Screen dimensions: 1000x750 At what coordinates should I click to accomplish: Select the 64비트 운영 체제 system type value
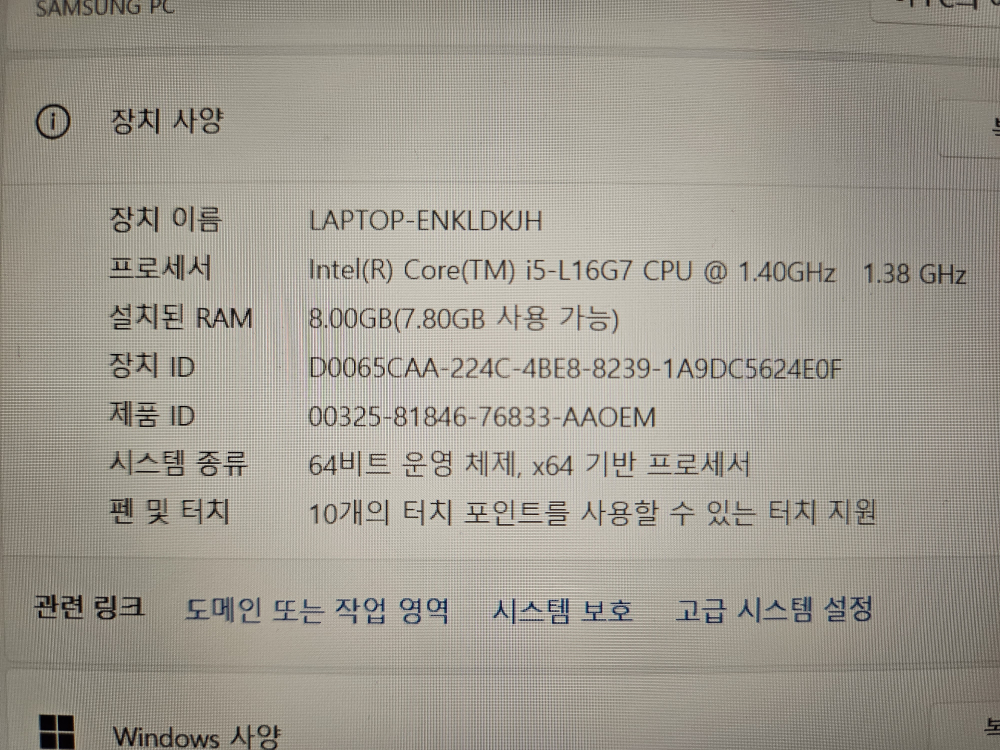(529, 465)
